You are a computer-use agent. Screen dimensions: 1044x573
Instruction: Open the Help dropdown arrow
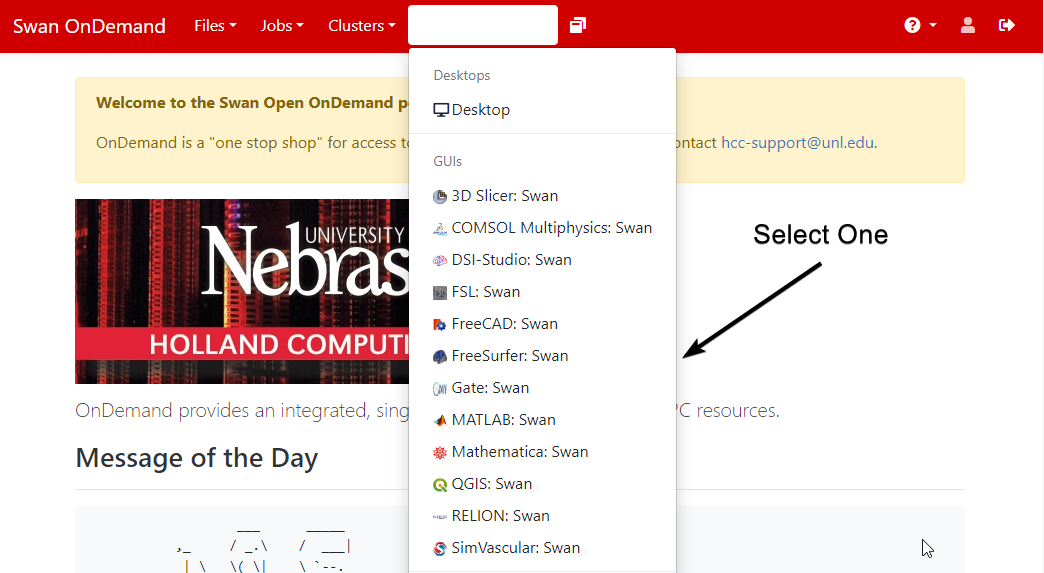933,25
